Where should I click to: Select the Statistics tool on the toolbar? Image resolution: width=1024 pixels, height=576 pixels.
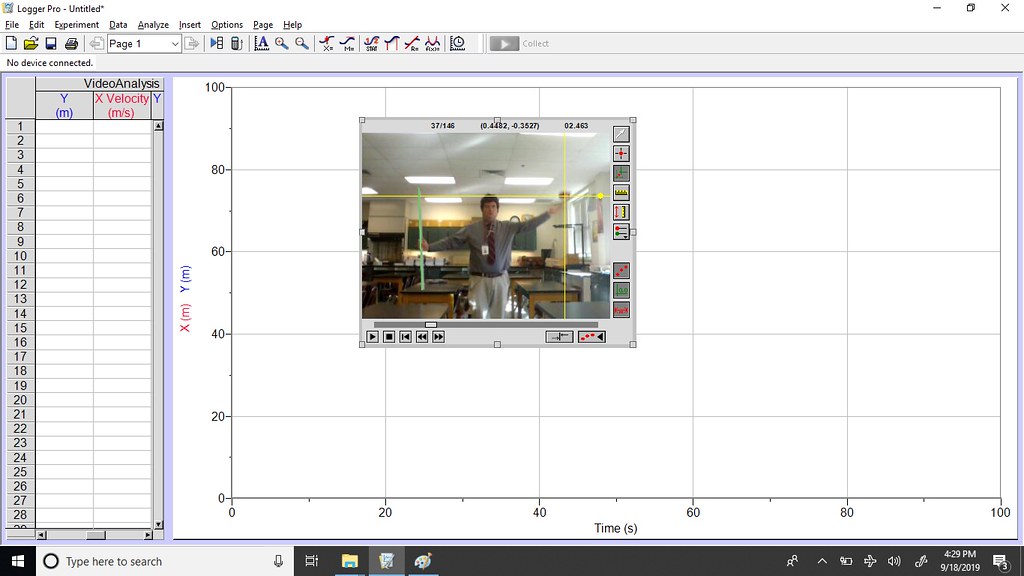[x=370, y=44]
